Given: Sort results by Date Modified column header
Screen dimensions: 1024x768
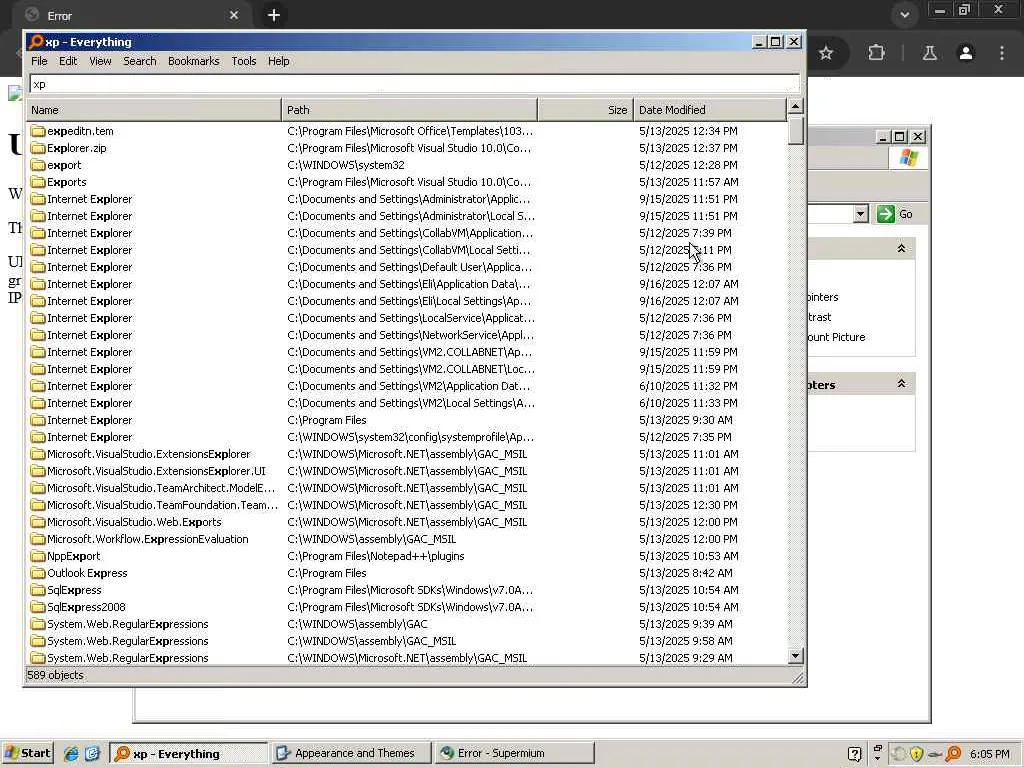Looking at the screenshot, I should click(710, 110).
